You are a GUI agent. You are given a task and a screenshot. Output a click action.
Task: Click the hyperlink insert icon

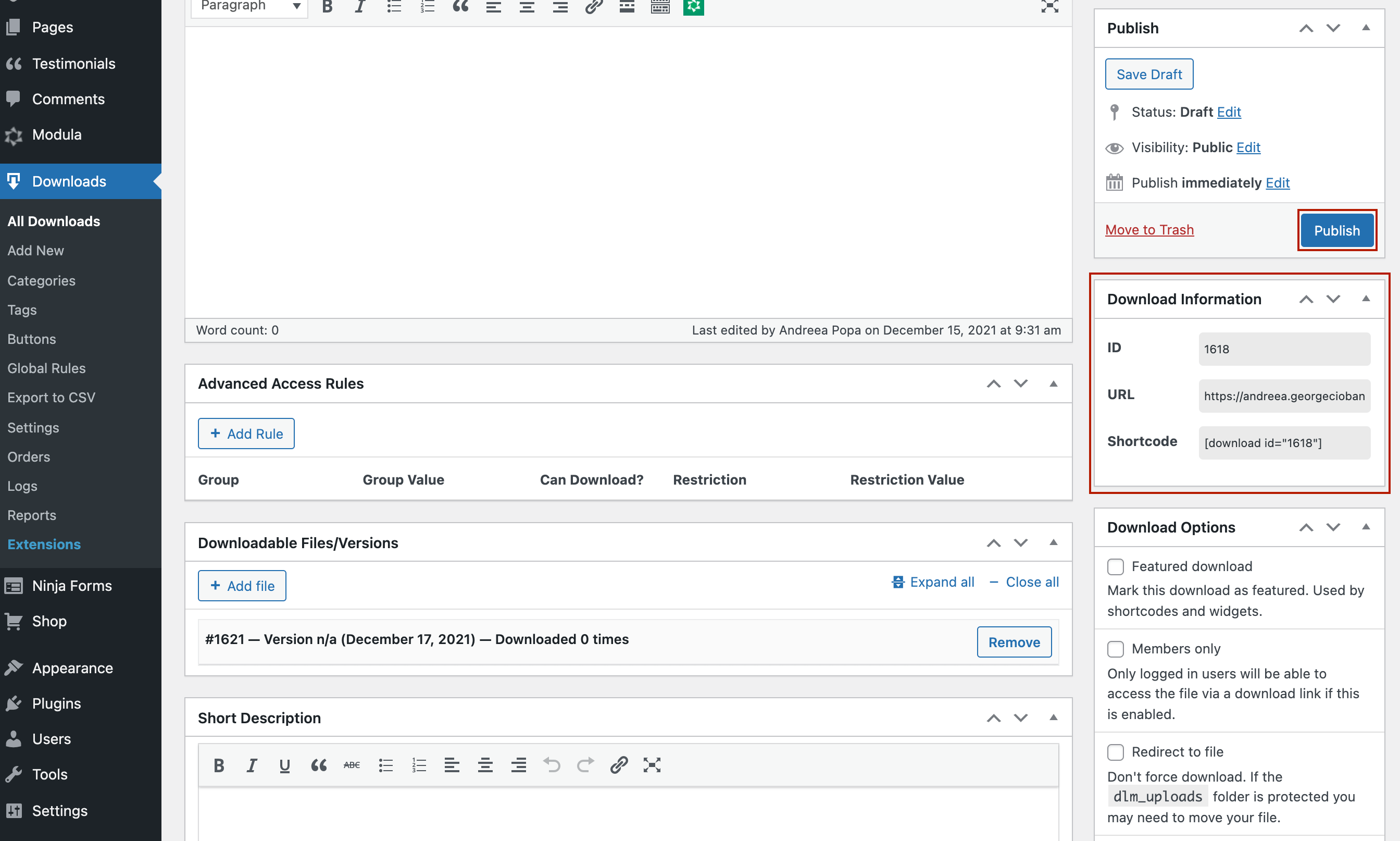pyautogui.click(x=593, y=7)
